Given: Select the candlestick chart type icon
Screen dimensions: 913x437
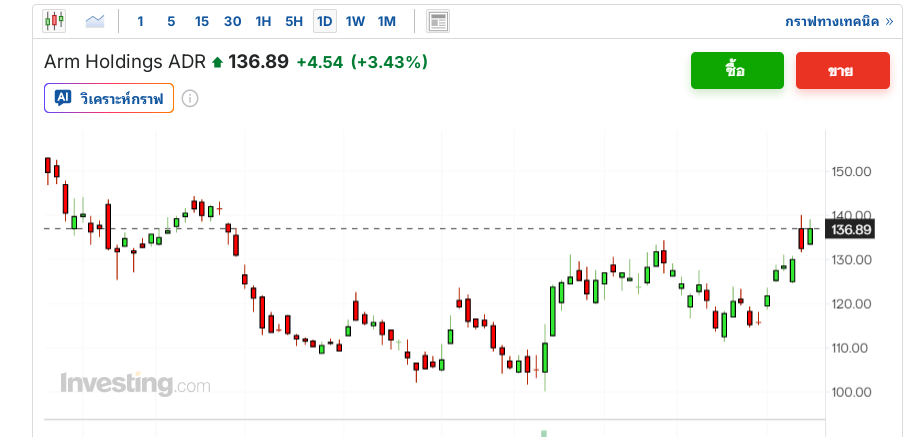Looking at the screenshot, I should tap(54, 22).
